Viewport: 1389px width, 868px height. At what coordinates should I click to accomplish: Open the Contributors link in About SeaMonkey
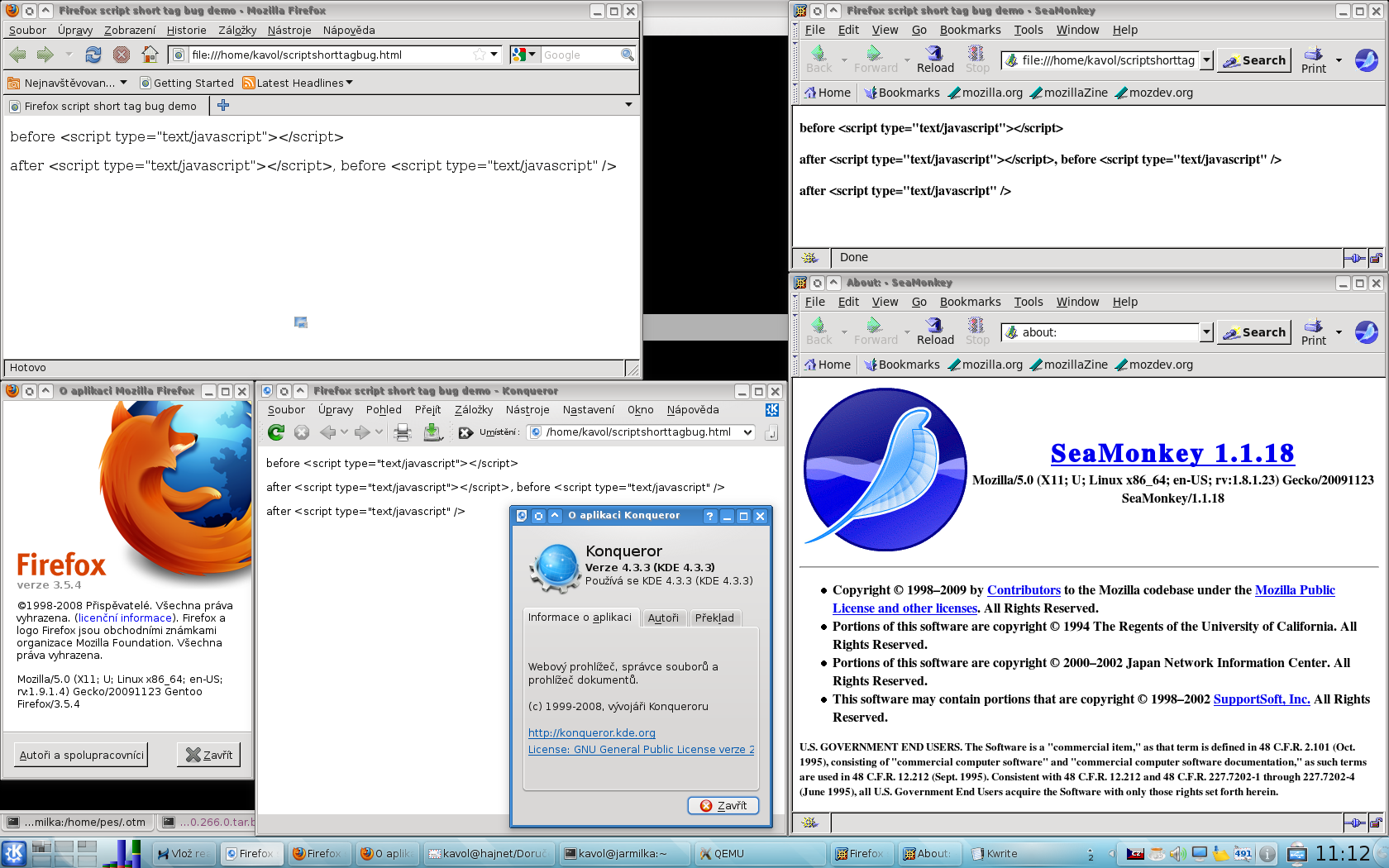(x=1024, y=589)
